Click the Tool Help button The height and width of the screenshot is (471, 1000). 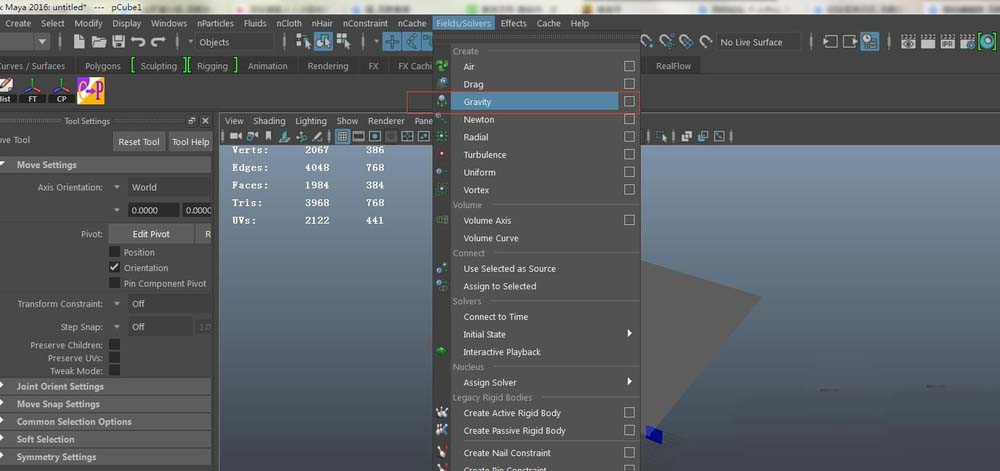point(190,141)
